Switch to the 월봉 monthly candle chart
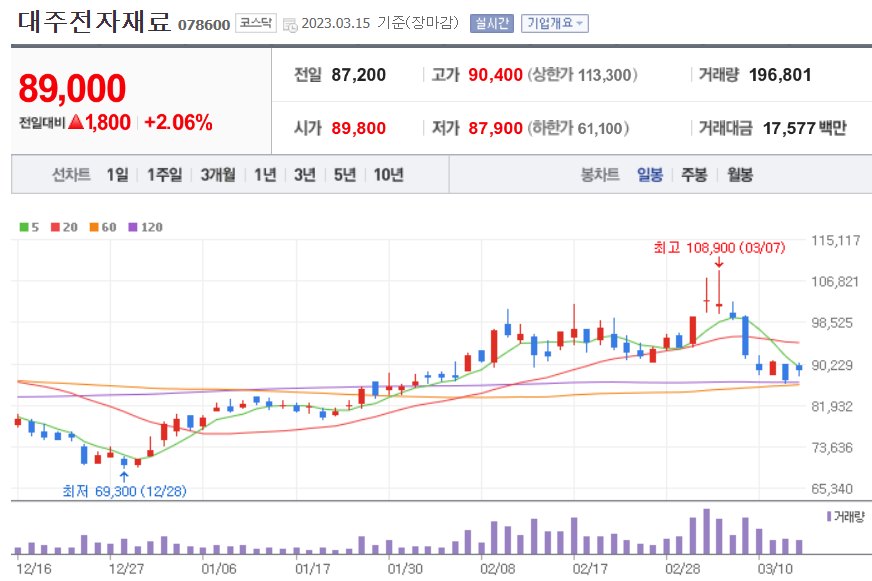872x581 pixels. tap(740, 175)
